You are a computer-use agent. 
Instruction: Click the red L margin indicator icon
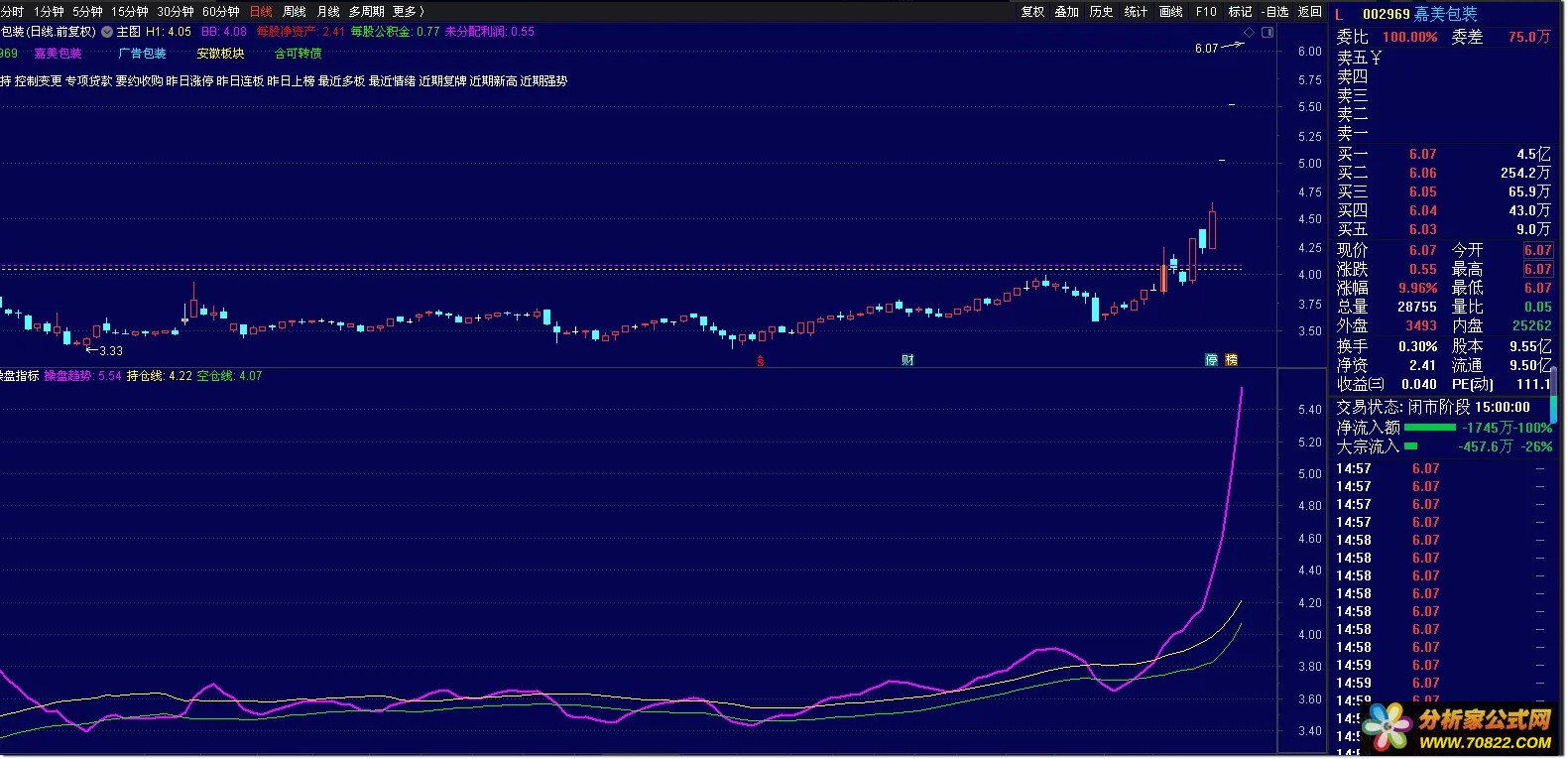point(1339,14)
